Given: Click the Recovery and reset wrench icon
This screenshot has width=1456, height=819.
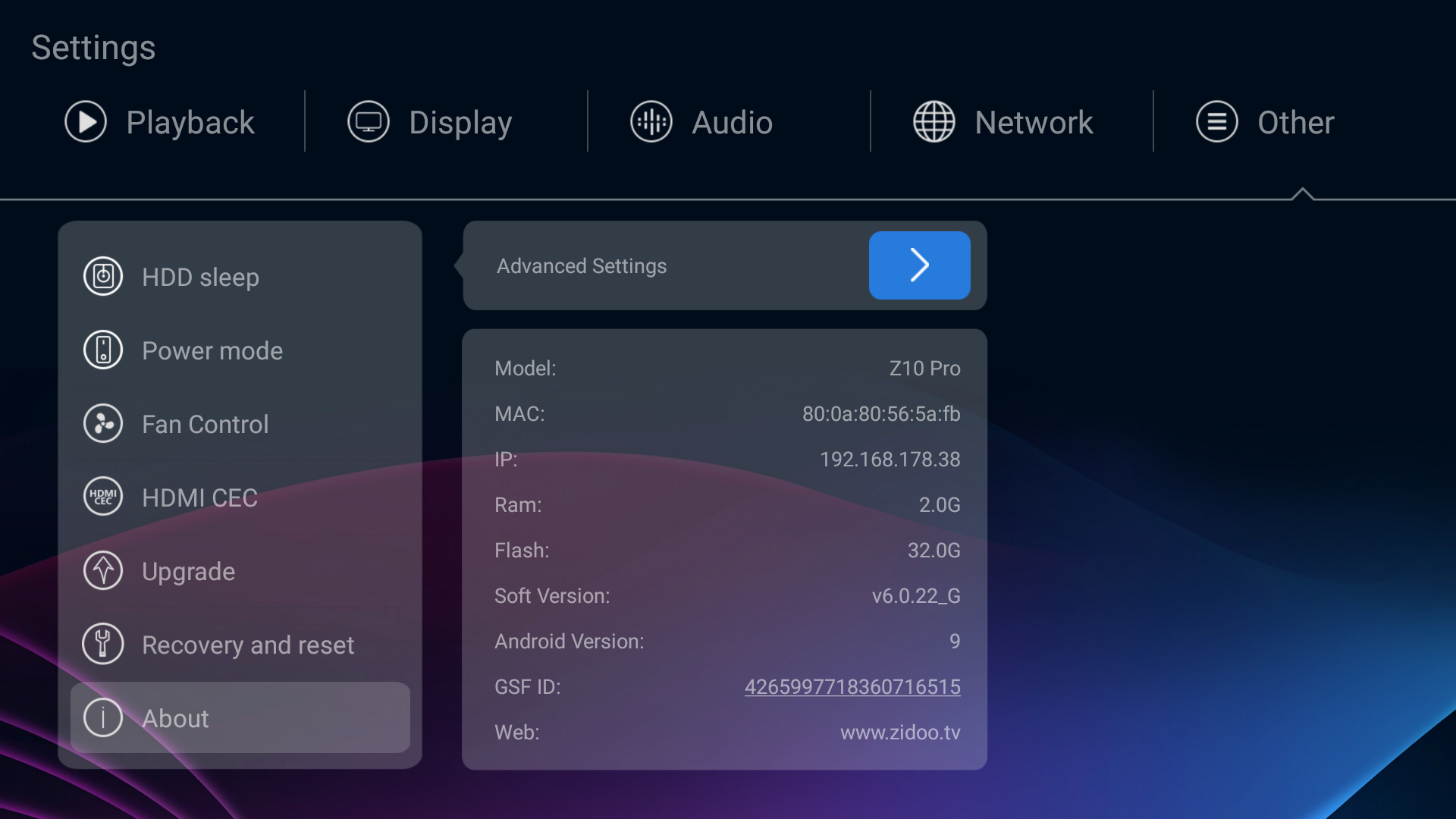Looking at the screenshot, I should point(103,645).
